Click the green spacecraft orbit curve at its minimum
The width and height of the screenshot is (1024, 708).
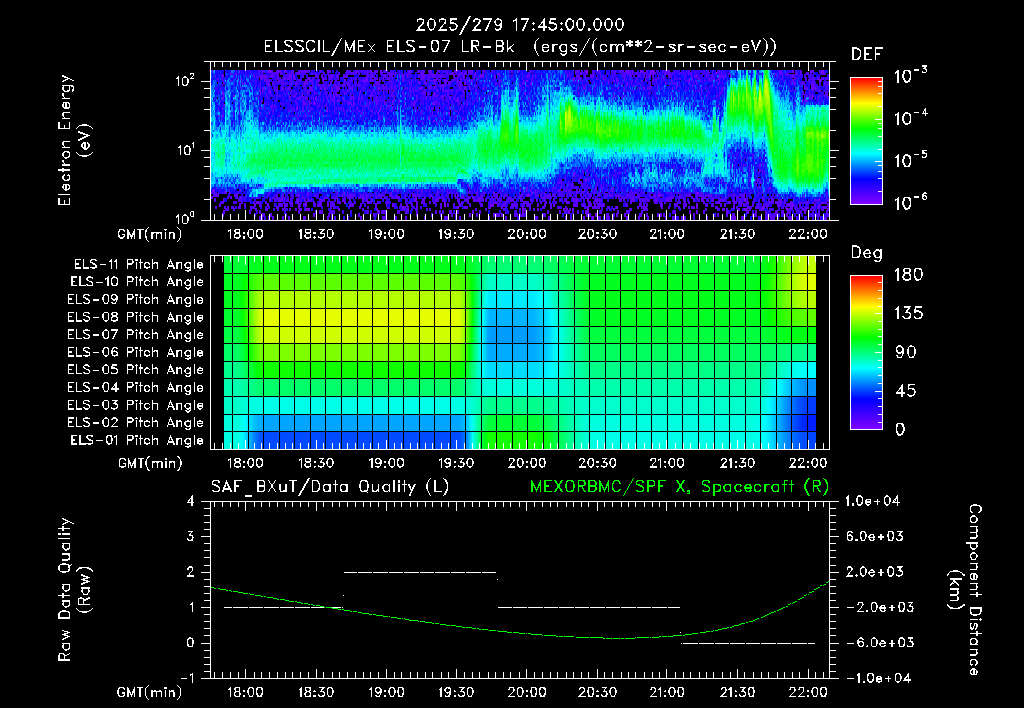tap(618, 638)
